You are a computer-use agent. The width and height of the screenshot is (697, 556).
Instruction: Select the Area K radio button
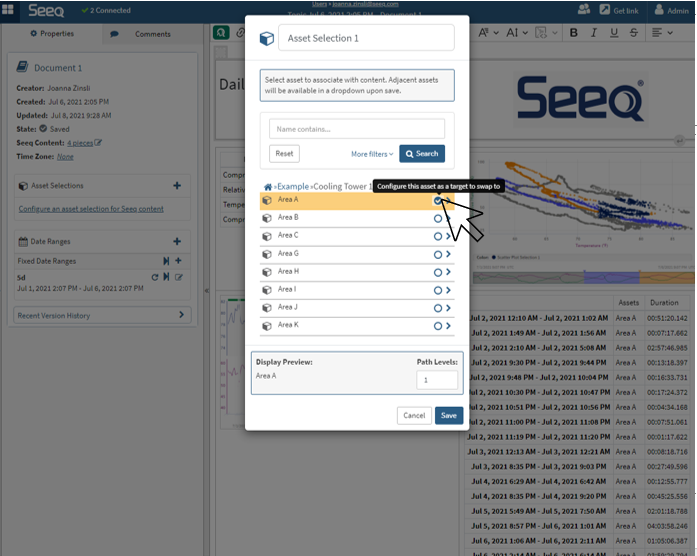(437, 326)
